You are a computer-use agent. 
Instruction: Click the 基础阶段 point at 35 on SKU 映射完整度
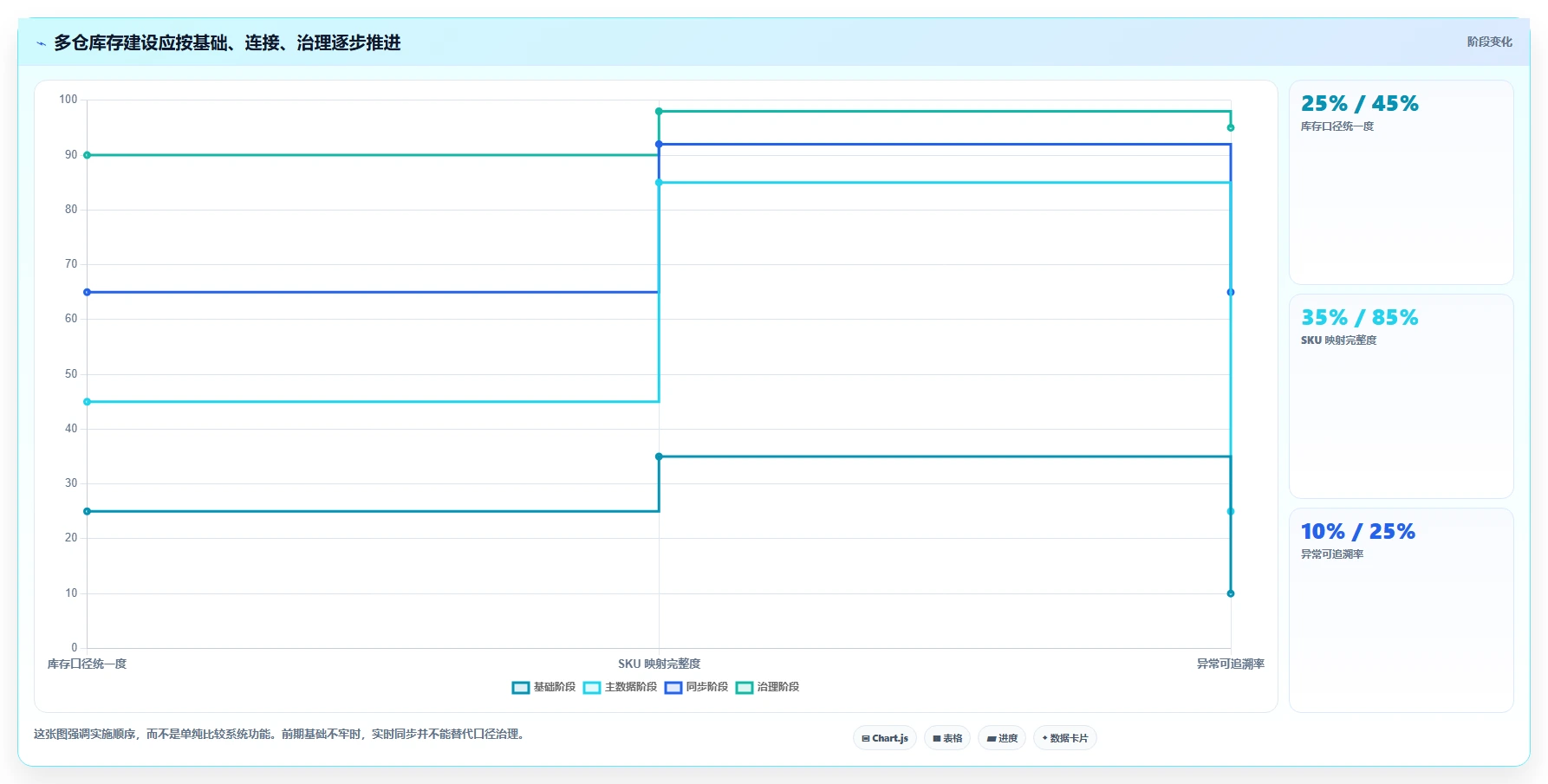tap(659, 457)
